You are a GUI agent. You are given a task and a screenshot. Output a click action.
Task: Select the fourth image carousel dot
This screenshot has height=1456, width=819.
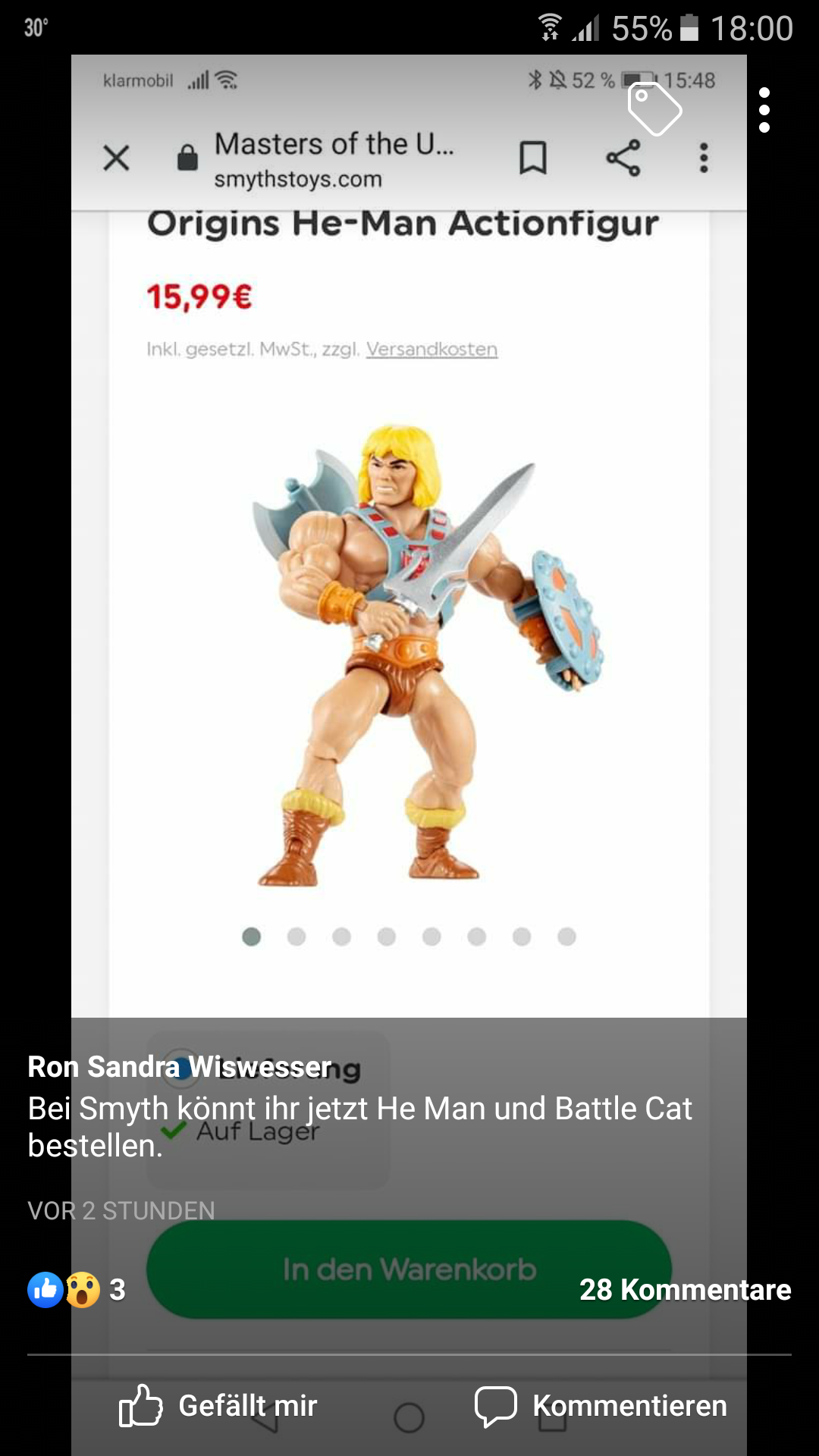pyautogui.click(x=387, y=937)
